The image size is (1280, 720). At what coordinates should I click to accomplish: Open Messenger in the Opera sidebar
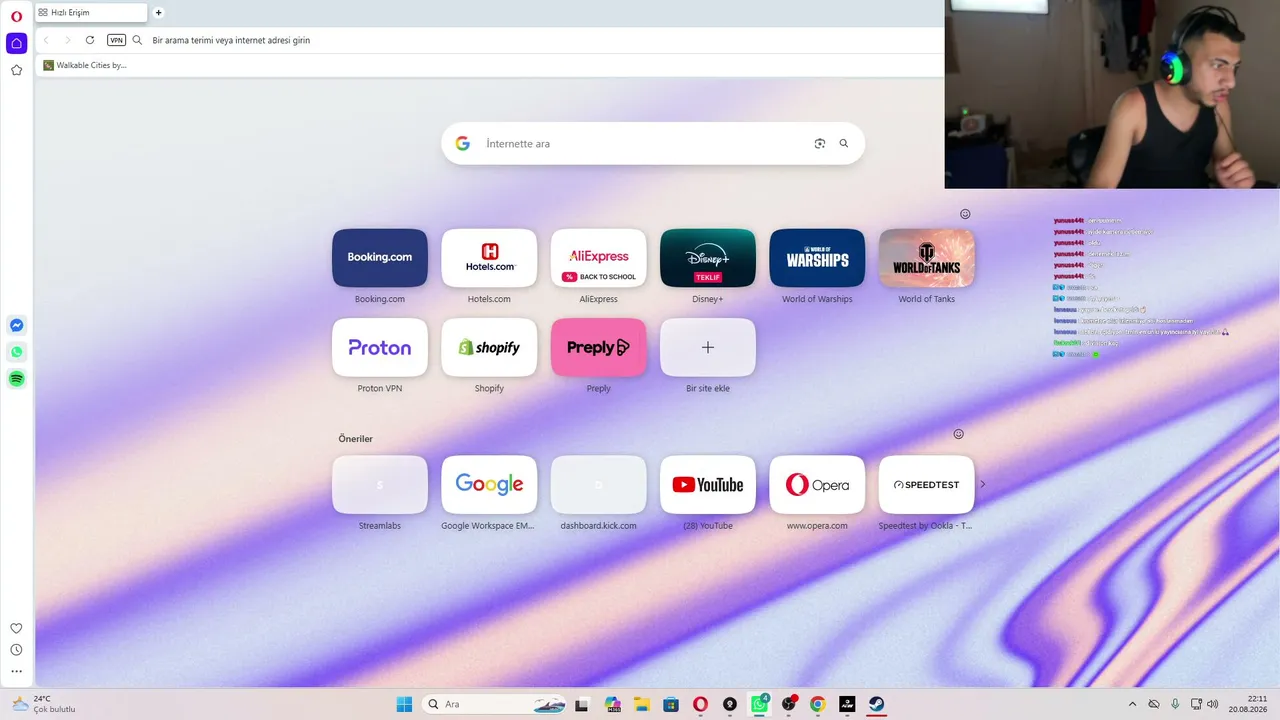16,325
